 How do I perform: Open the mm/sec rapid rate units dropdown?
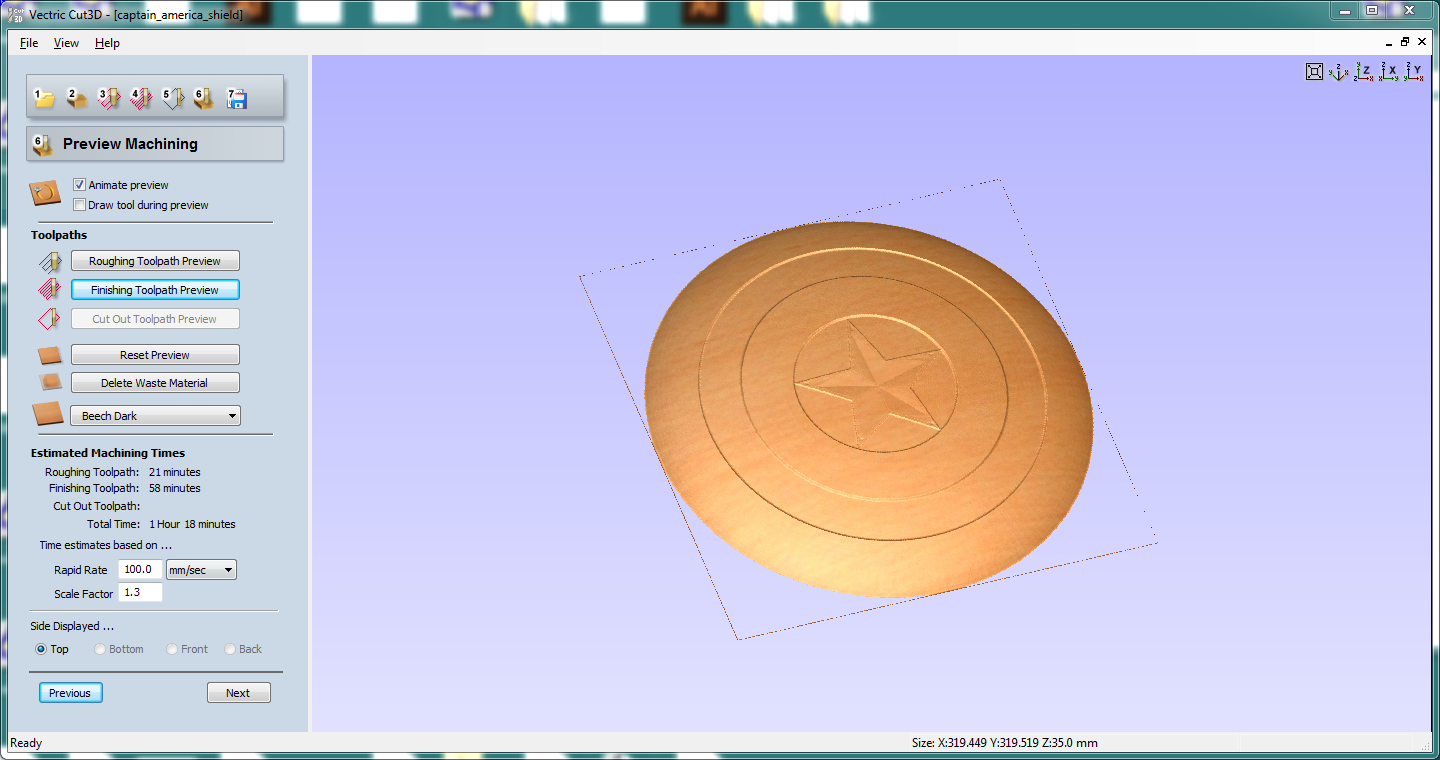click(x=201, y=570)
